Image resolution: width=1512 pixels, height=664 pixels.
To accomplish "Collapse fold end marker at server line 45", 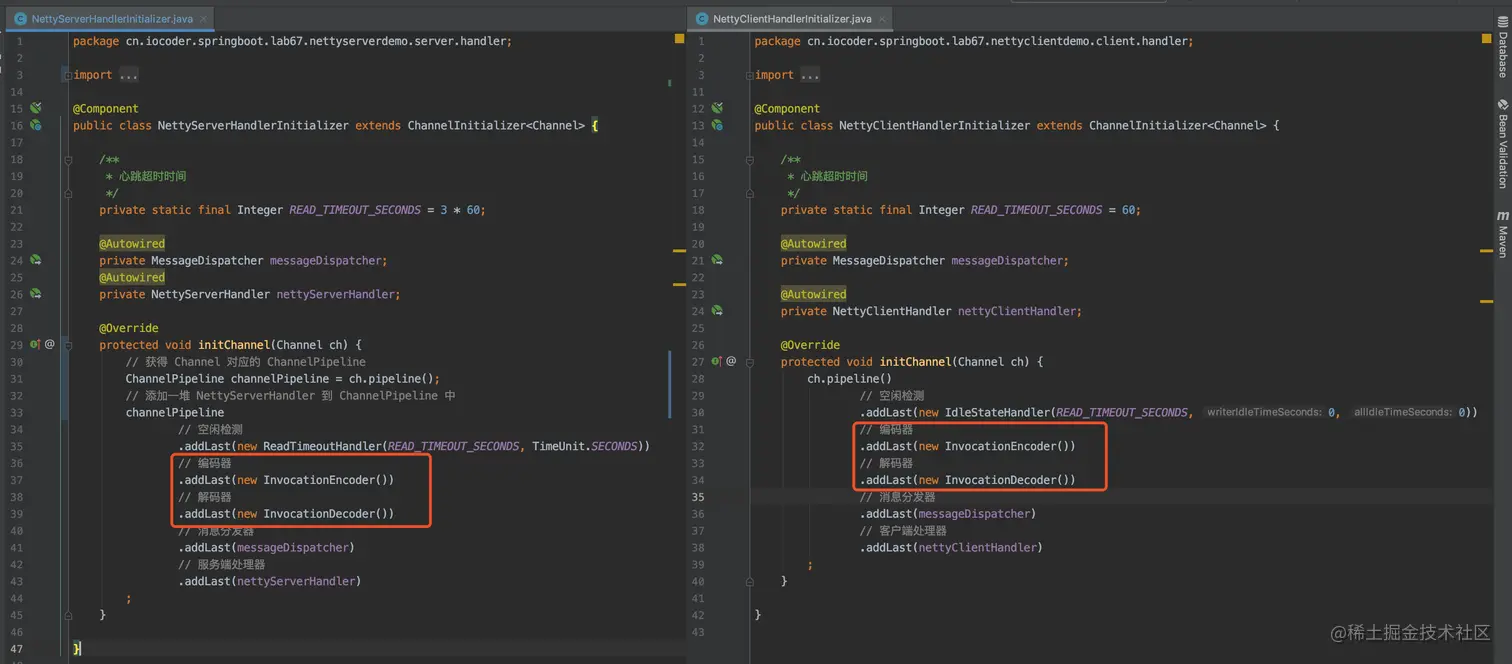I will [67, 614].
